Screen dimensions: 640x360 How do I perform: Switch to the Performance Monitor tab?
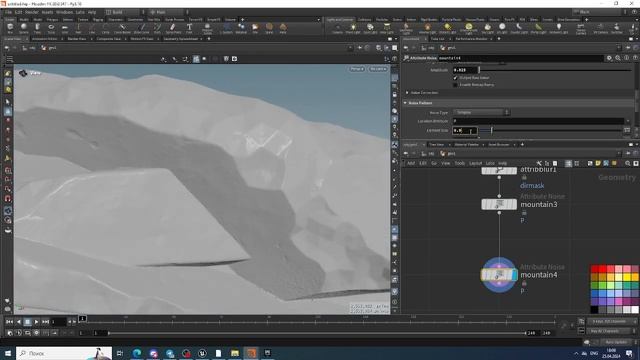pyautogui.click(x=471, y=39)
